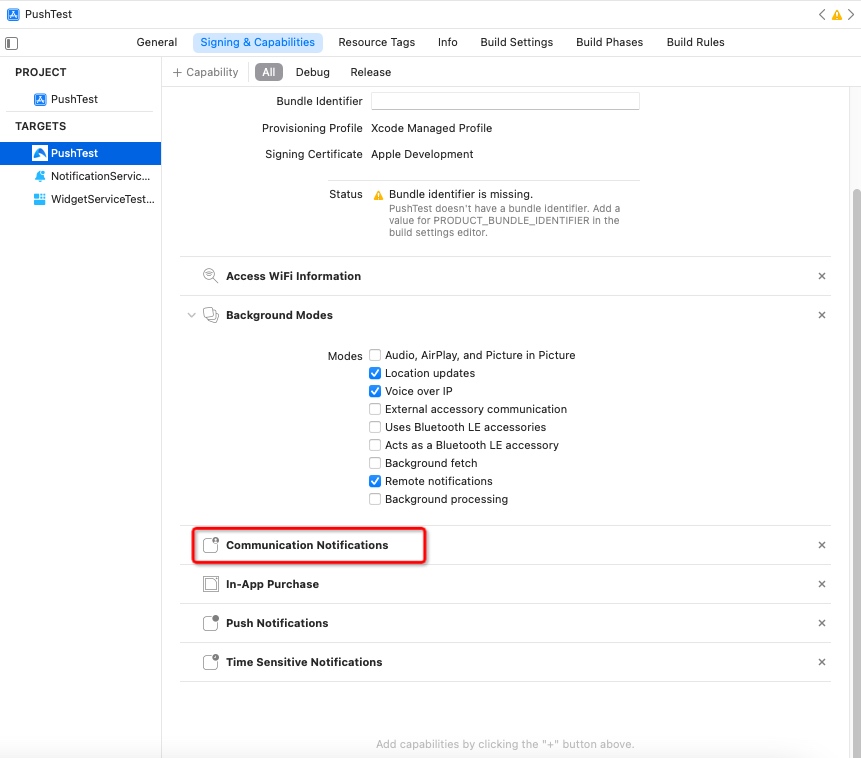Enable Uses Bluetooth LE accessories
The image size is (861, 758).
click(x=375, y=427)
